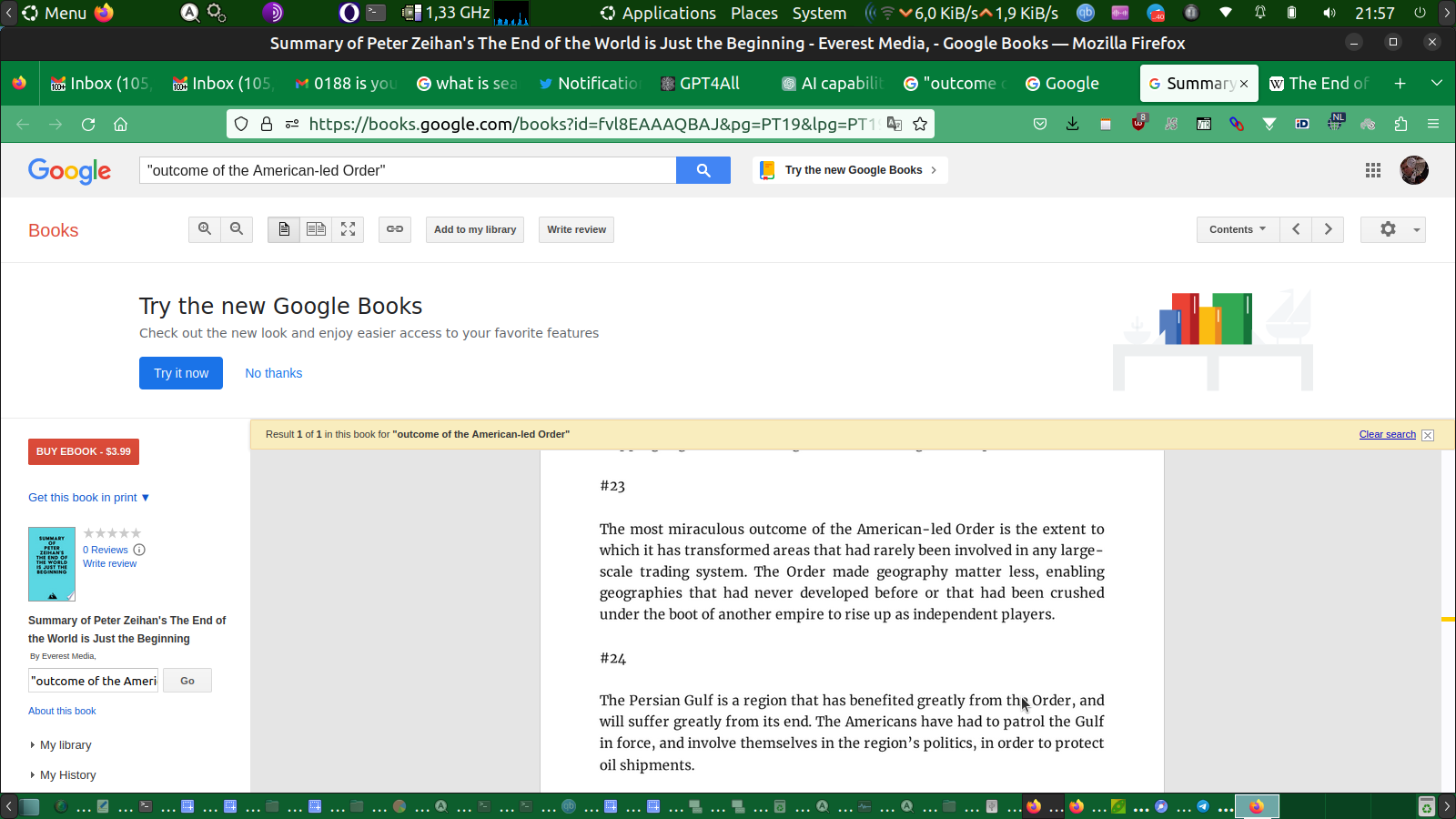Click the info icon next to 0 Reviews
1456x819 pixels.
pyautogui.click(x=139, y=550)
